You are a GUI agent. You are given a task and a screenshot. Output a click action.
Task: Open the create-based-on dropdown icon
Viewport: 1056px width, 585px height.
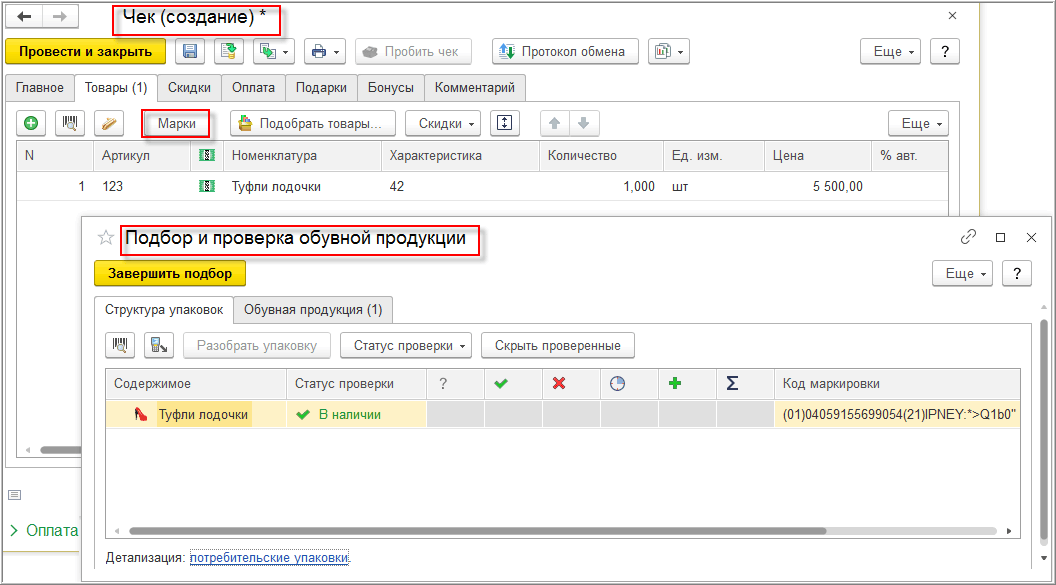(273, 51)
